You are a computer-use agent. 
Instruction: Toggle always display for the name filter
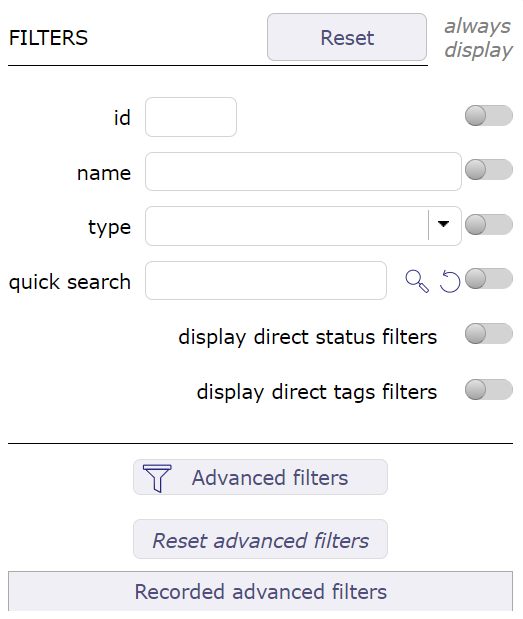click(489, 170)
